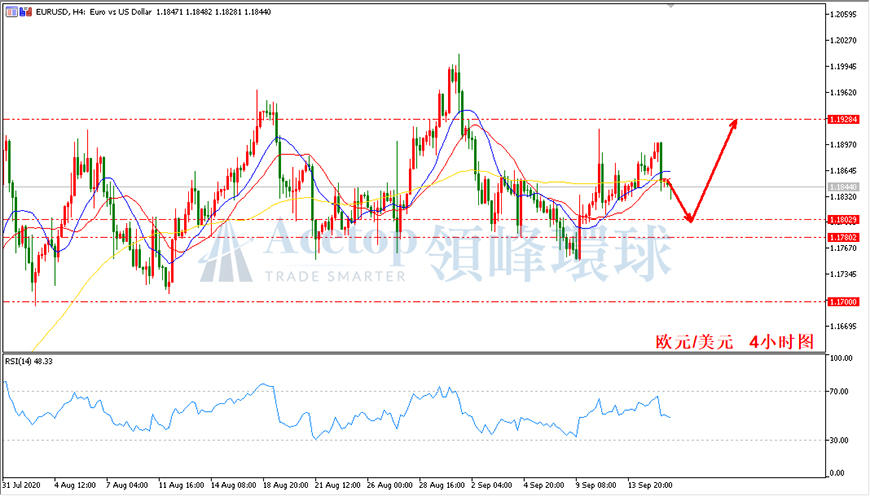Viewport: 870px width, 496px height.
Task: Click the '31 Jul 2020' date label
Action: coord(21,485)
